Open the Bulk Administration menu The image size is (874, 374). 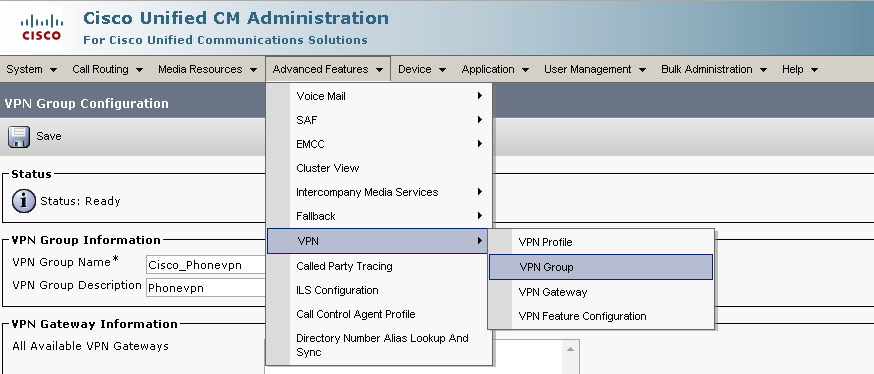tap(714, 70)
